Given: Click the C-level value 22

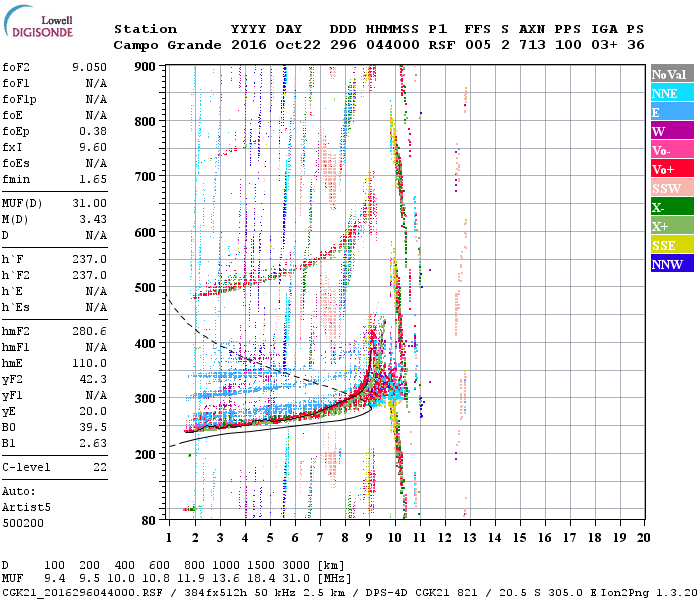Looking at the screenshot, I should click(x=100, y=467).
